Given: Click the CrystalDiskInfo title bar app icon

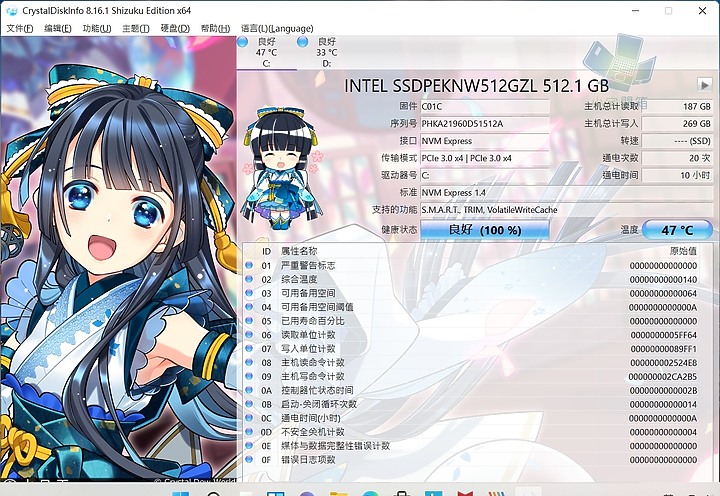Looking at the screenshot, I should 11,11.
